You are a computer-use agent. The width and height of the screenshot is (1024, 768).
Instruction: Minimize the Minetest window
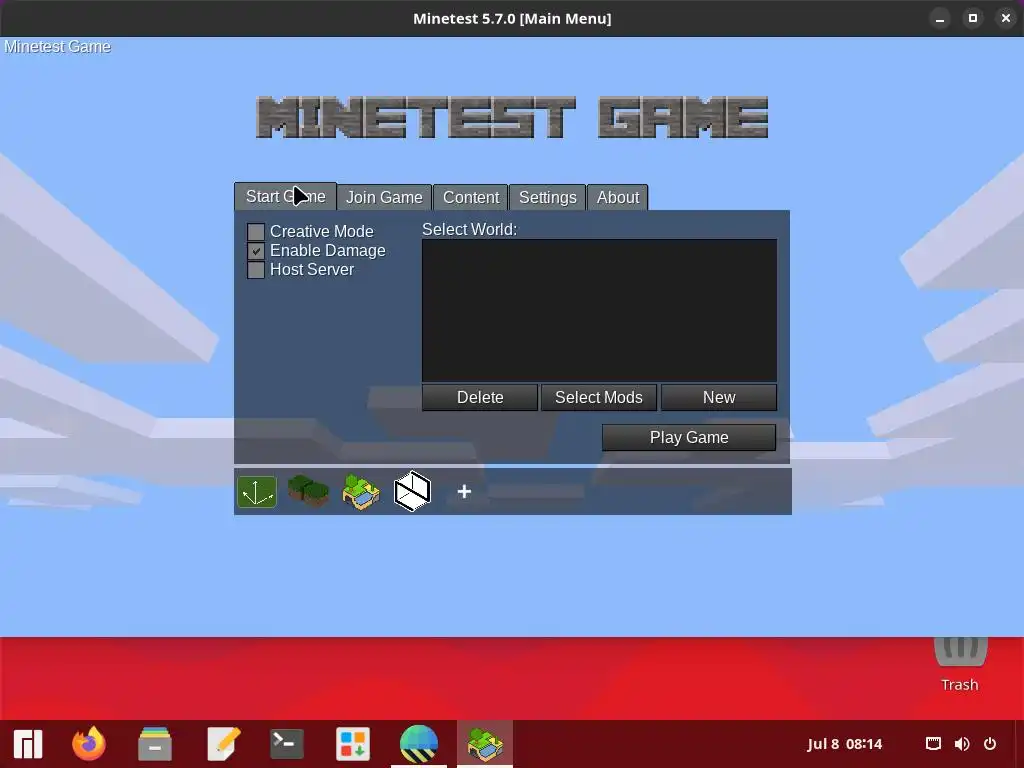click(940, 18)
